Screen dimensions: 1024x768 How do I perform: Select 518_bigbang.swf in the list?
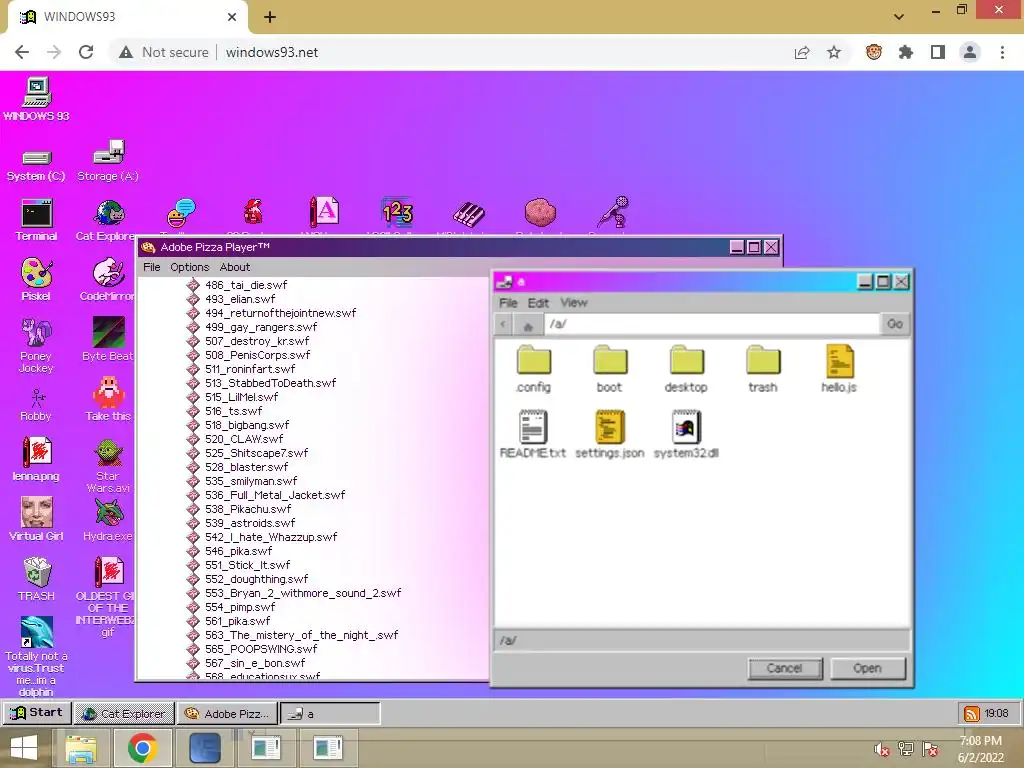click(x=247, y=425)
